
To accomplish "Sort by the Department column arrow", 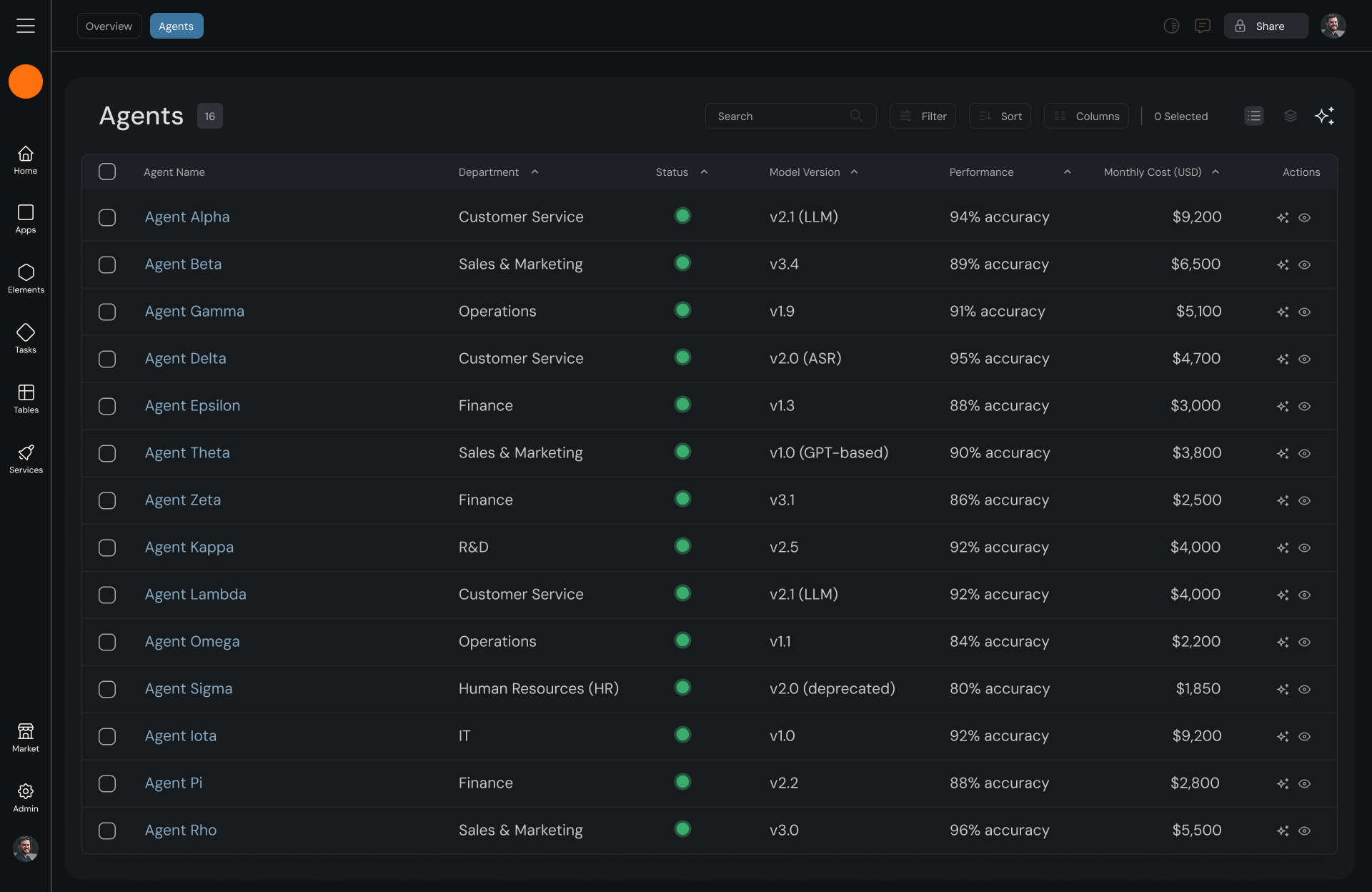I will [x=535, y=172].
